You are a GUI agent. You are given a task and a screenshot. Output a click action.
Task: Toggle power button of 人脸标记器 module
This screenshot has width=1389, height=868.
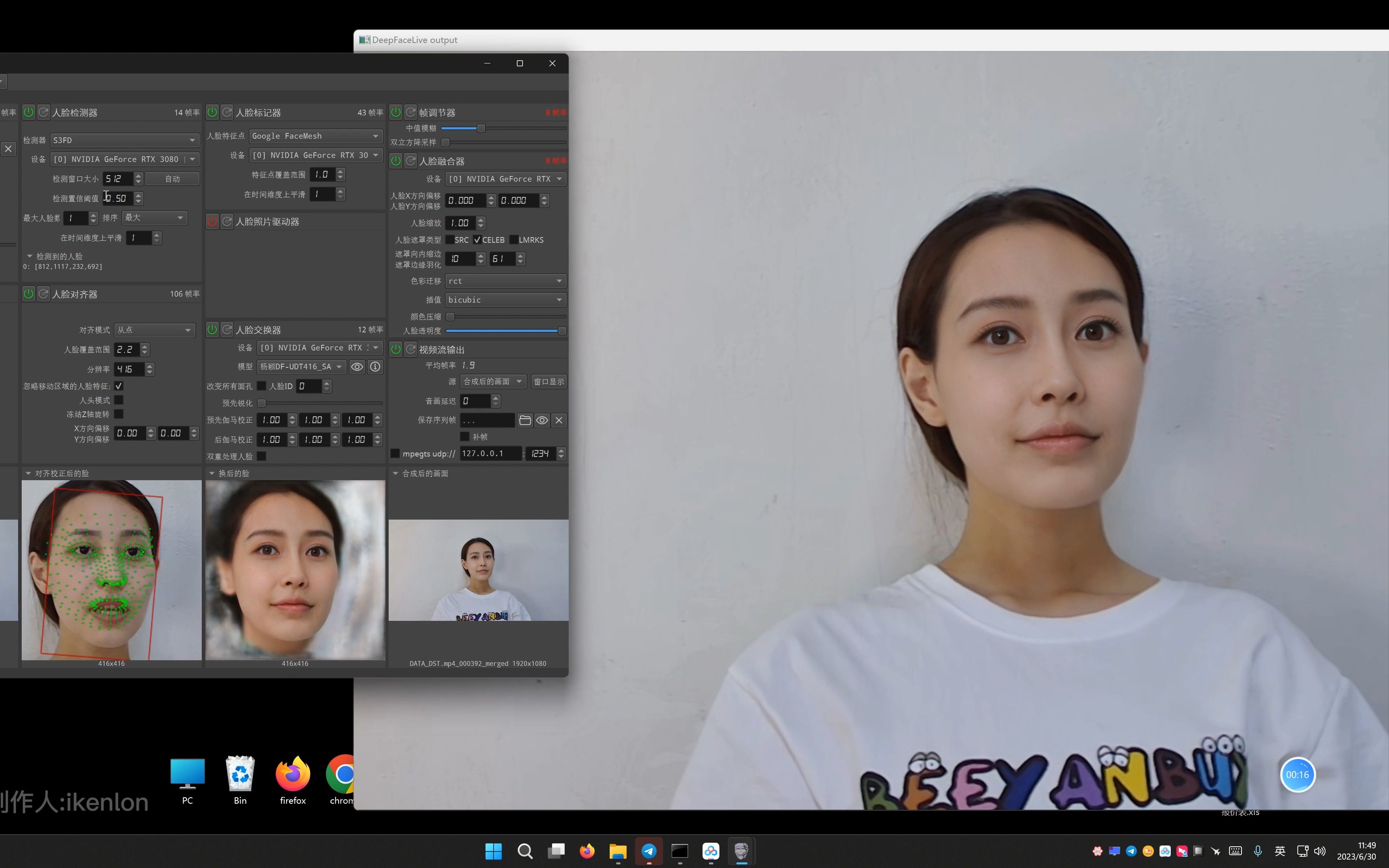(212, 112)
